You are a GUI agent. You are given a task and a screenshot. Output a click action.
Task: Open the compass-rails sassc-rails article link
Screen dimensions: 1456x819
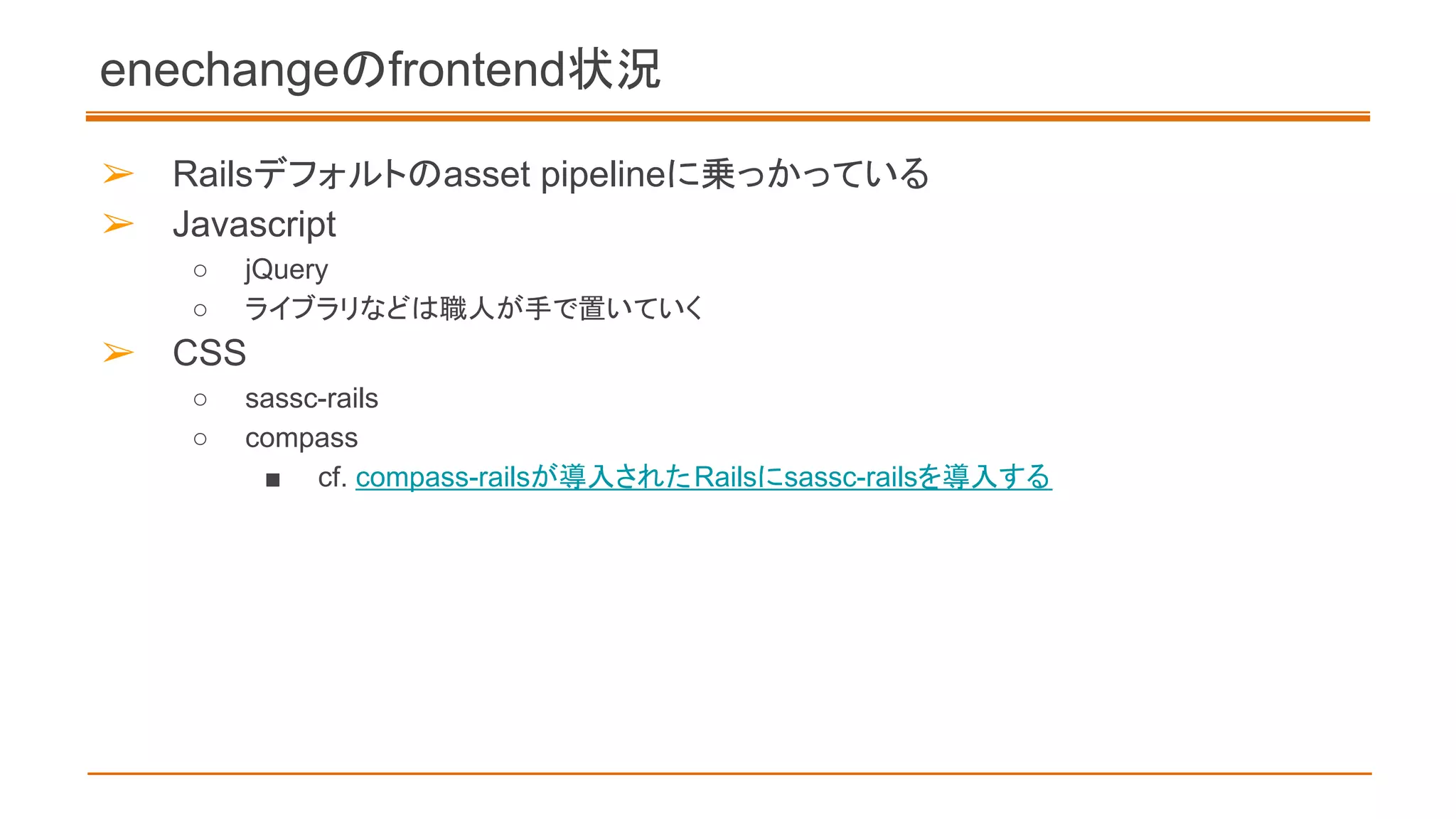703,477
